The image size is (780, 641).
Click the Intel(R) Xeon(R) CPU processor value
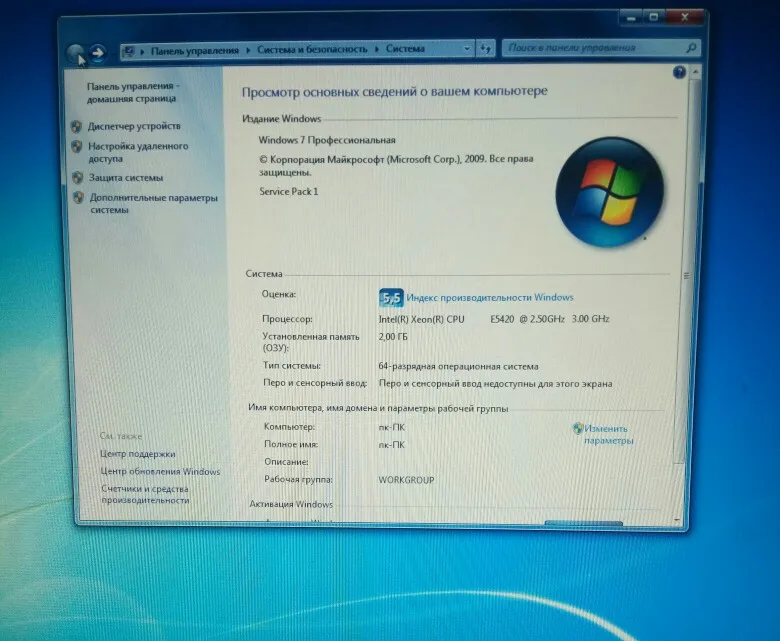(493, 319)
